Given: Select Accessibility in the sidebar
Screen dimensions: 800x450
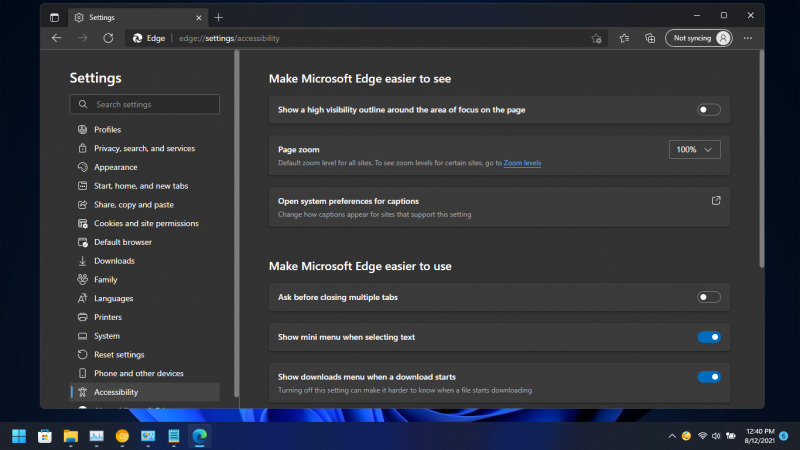Looking at the screenshot, I should coord(144,392).
